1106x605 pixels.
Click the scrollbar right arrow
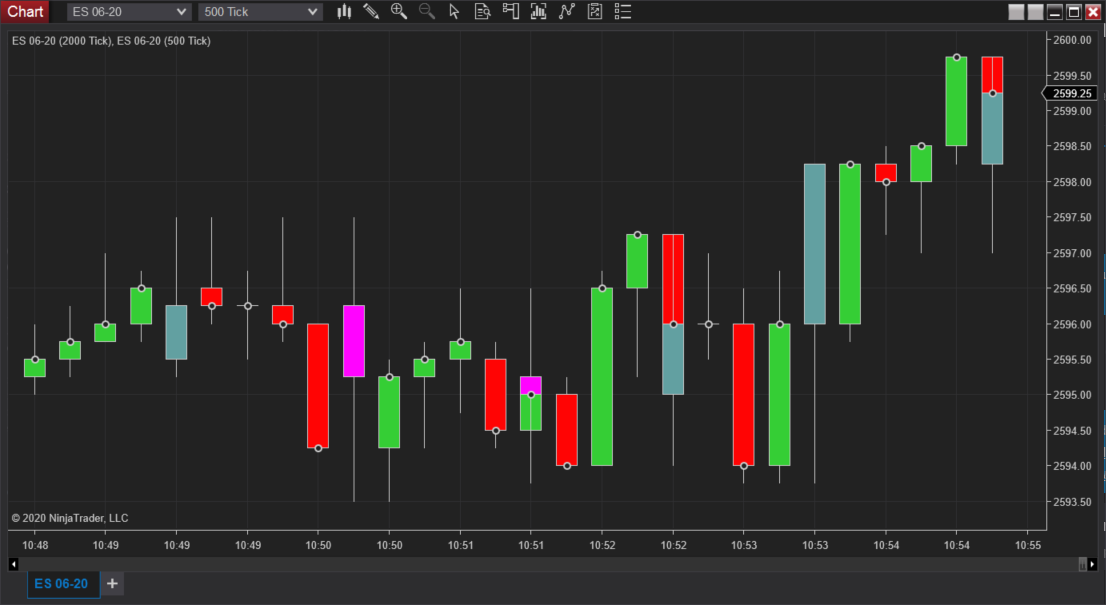pyautogui.click(x=1093, y=564)
